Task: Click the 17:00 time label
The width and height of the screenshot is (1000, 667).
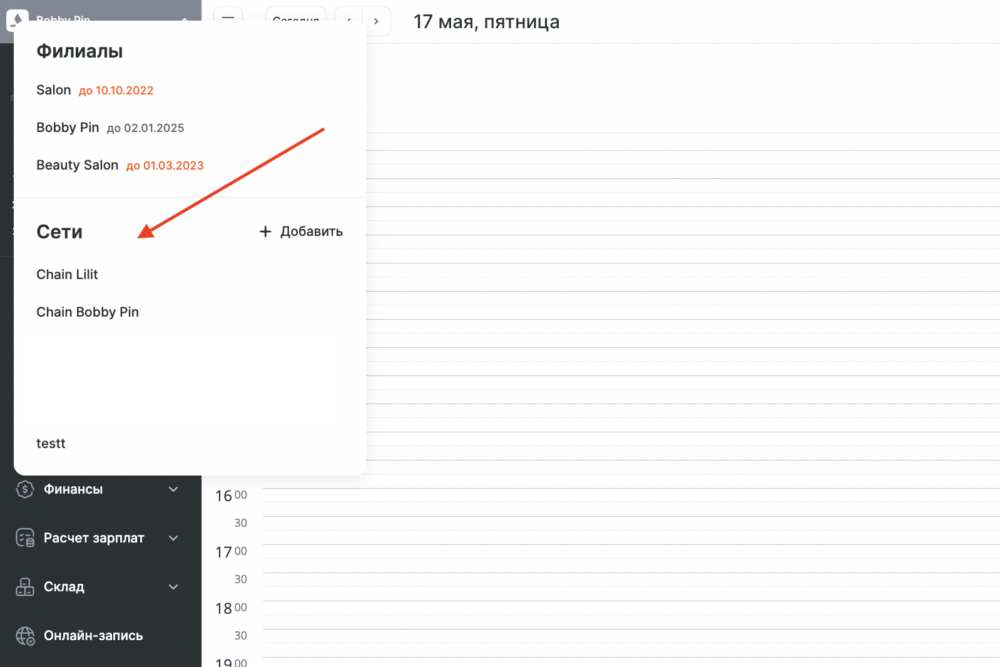Action: tap(231, 552)
